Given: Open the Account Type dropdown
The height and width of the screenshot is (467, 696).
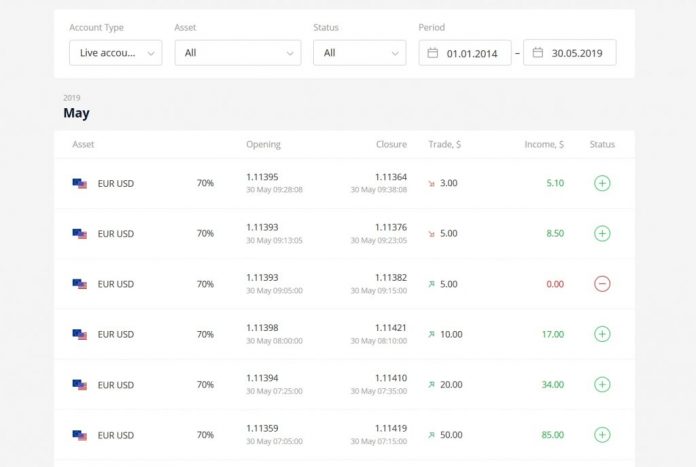Looking at the screenshot, I should pos(115,53).
